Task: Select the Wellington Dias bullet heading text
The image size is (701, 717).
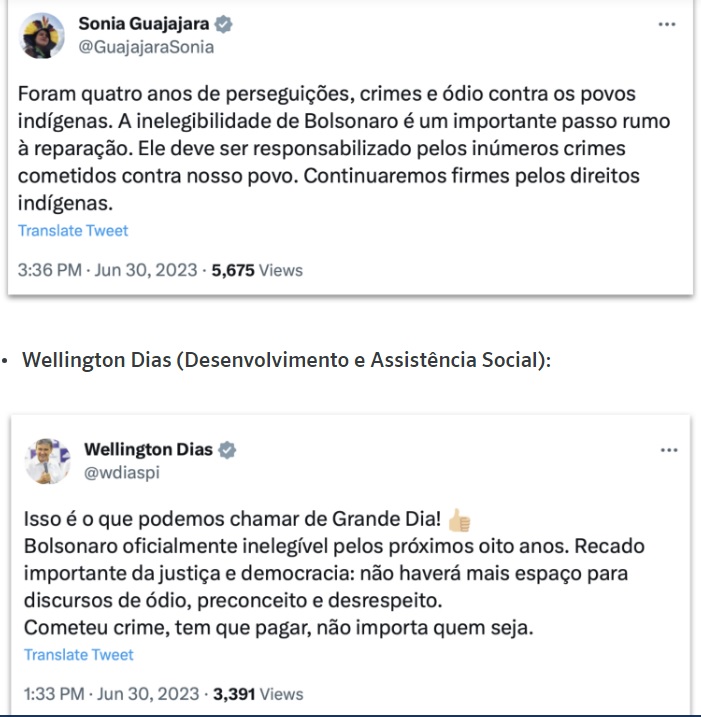Action: 286,360
